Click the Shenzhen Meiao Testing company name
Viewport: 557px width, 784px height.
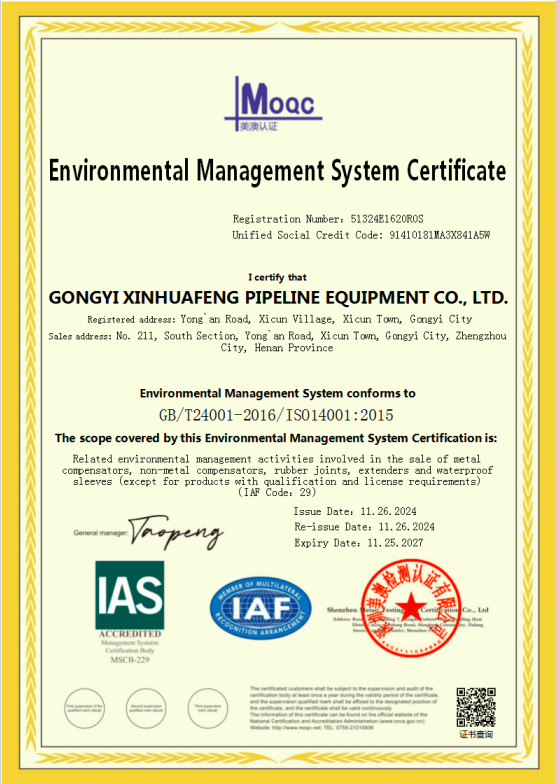coord(408,610)
